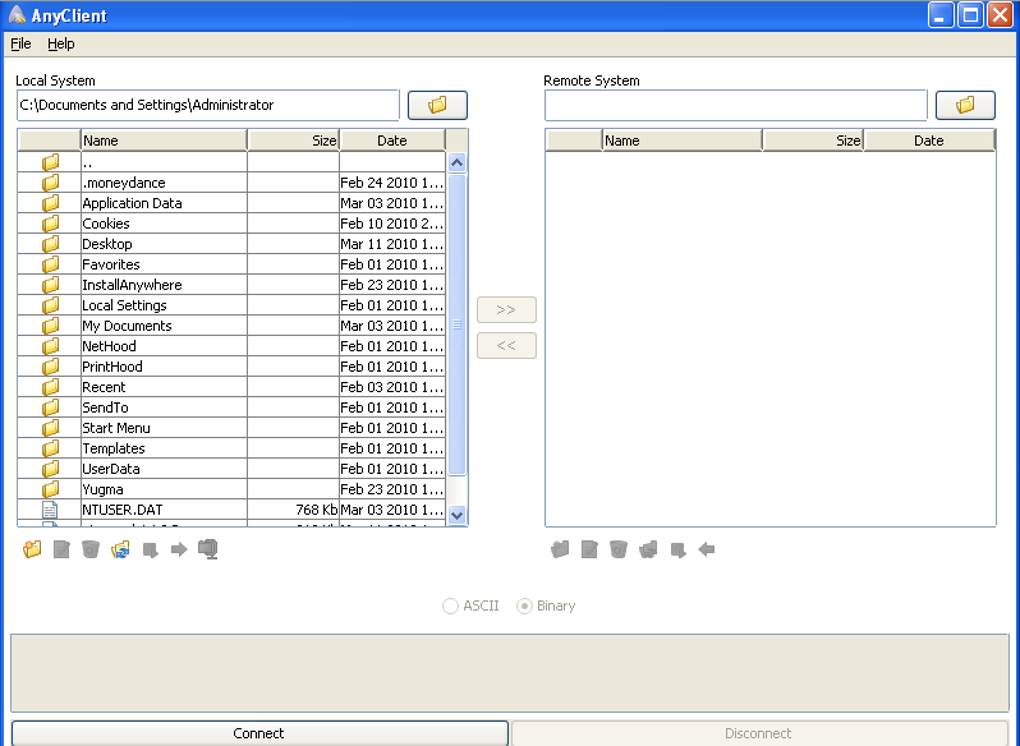This screenshot has height=746, width=1020.
Task: Click the Mar 11 2010 date of Desktop
Action: click(392, 244)
